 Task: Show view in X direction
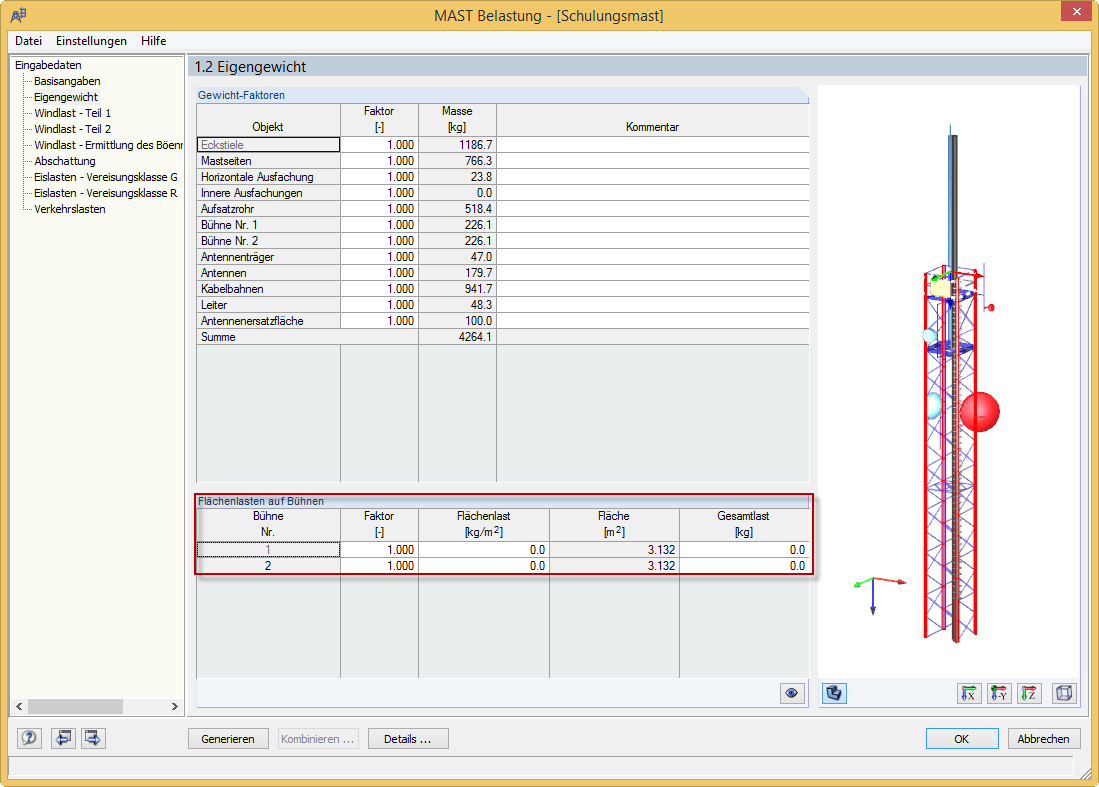coord(969,693)
